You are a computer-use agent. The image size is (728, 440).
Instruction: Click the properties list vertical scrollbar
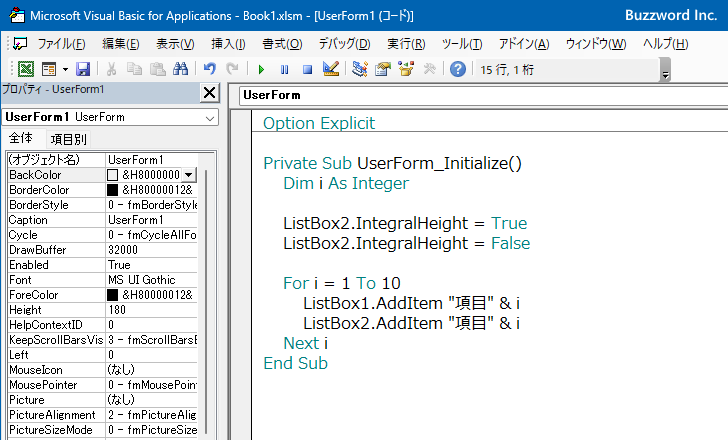coord(206,302)
